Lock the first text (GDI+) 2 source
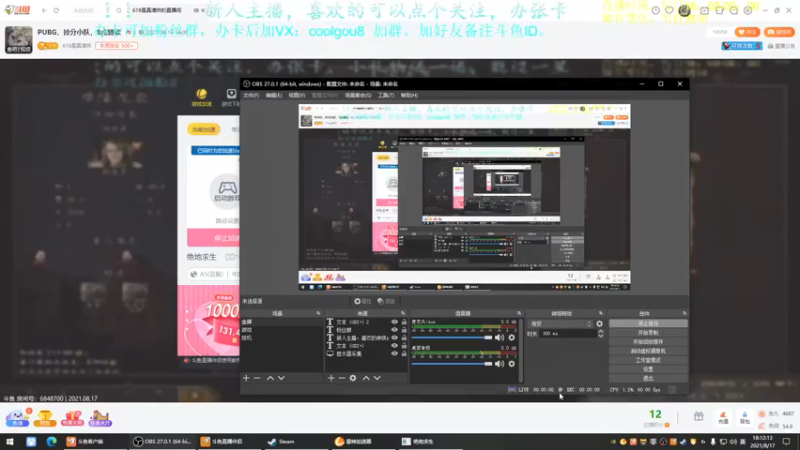 click(x=404, y=322)
